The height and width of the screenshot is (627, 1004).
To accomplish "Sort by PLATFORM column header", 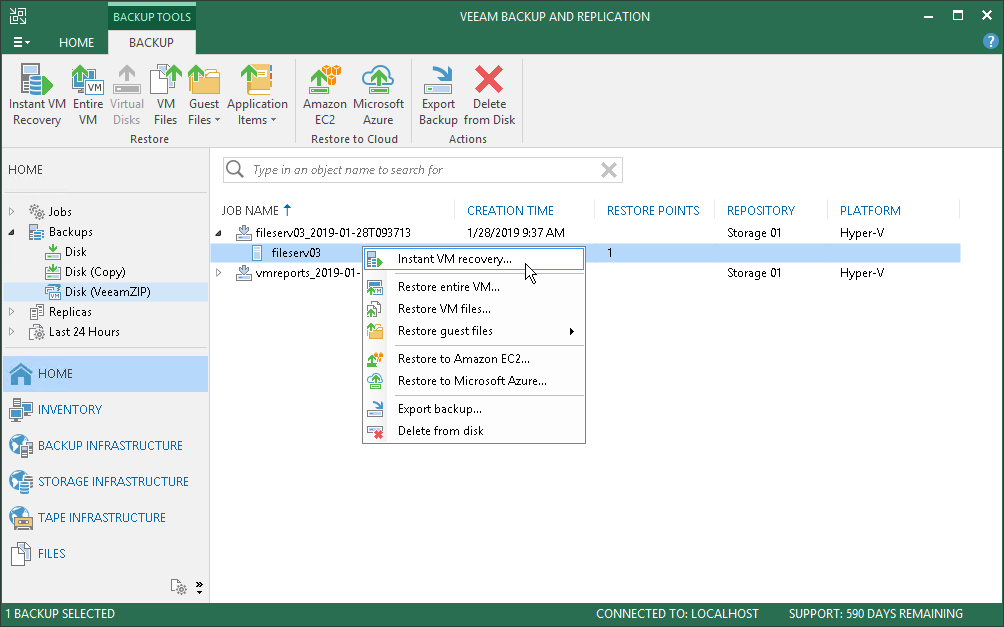I will pyautogui.click(x=870, y=211).
